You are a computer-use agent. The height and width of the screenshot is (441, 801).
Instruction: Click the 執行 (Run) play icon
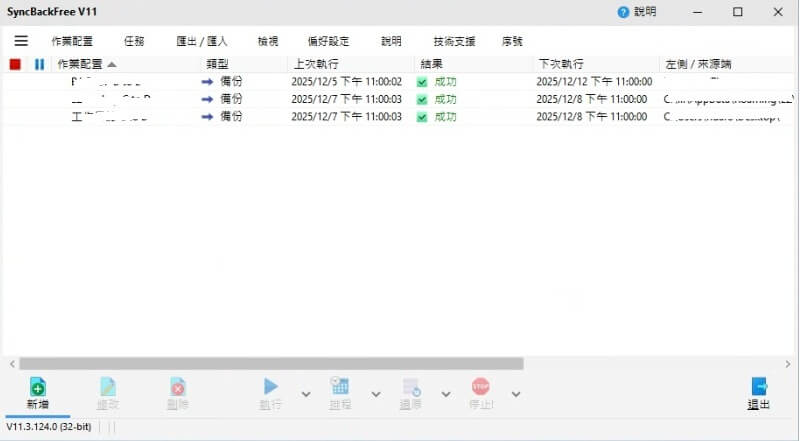point(270,387)
